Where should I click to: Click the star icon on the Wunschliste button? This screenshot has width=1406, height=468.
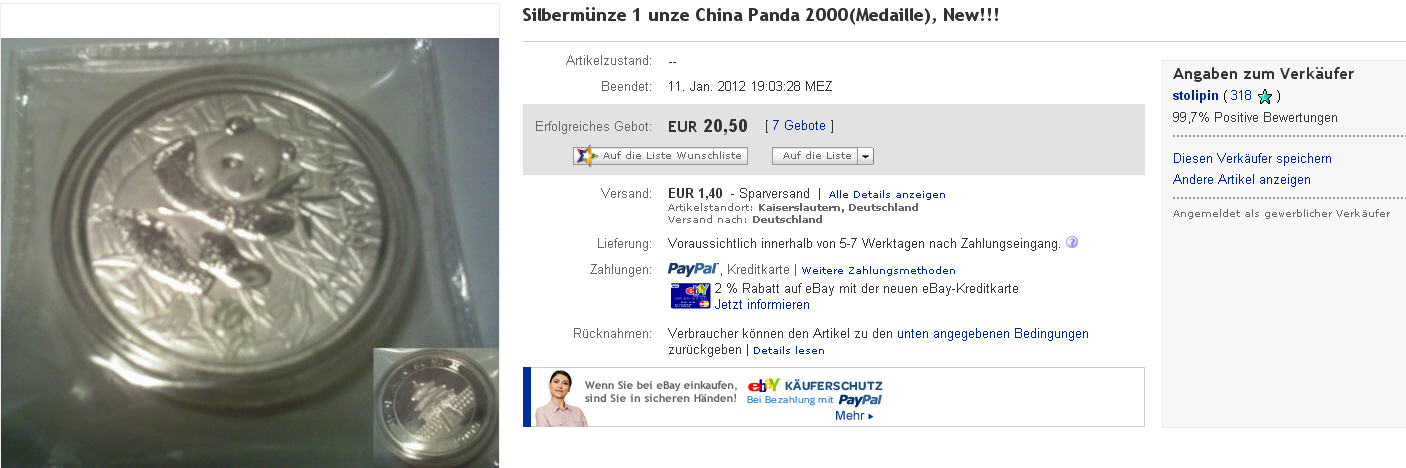586,156
